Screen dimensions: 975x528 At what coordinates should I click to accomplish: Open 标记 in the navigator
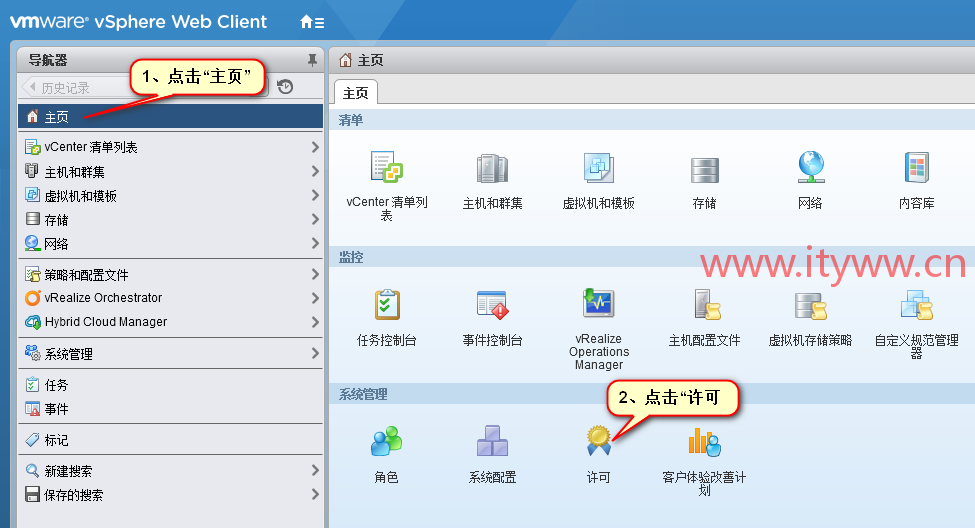click(x=170, y=440)
